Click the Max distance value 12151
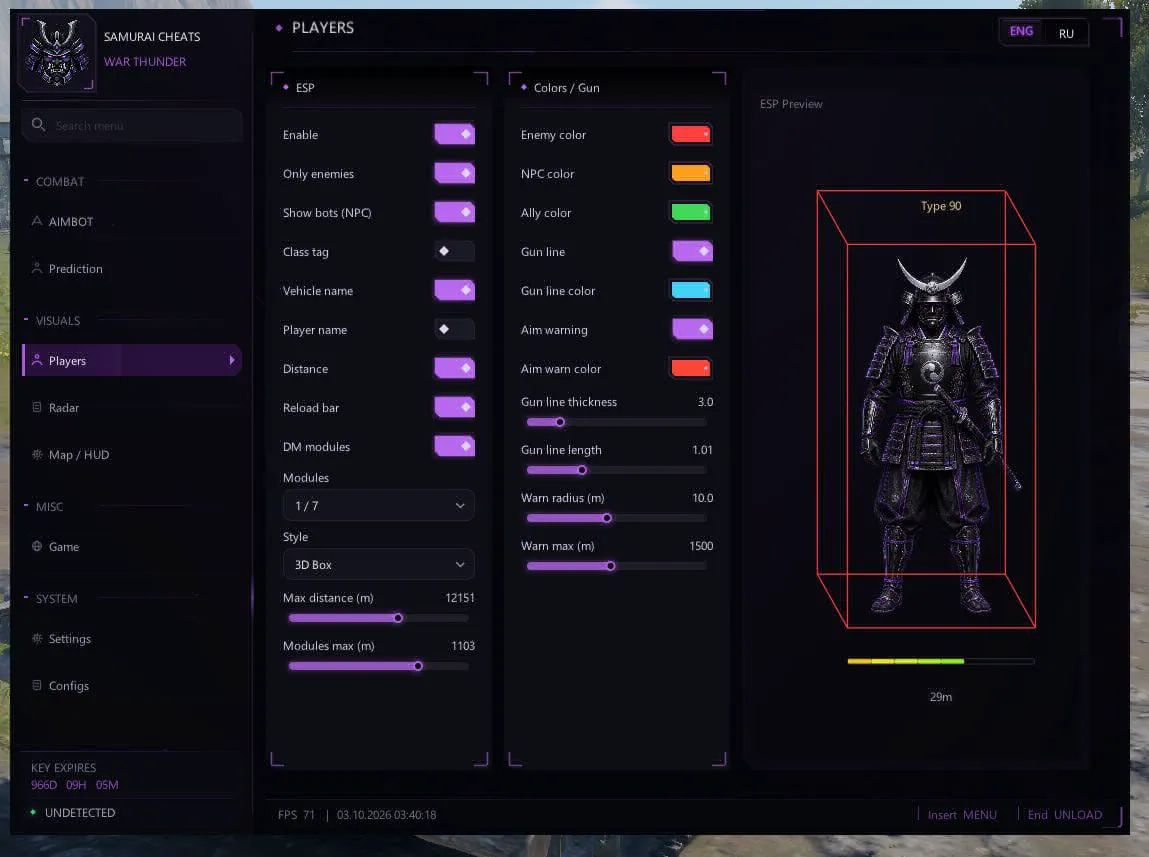 [x=459, y=598]
